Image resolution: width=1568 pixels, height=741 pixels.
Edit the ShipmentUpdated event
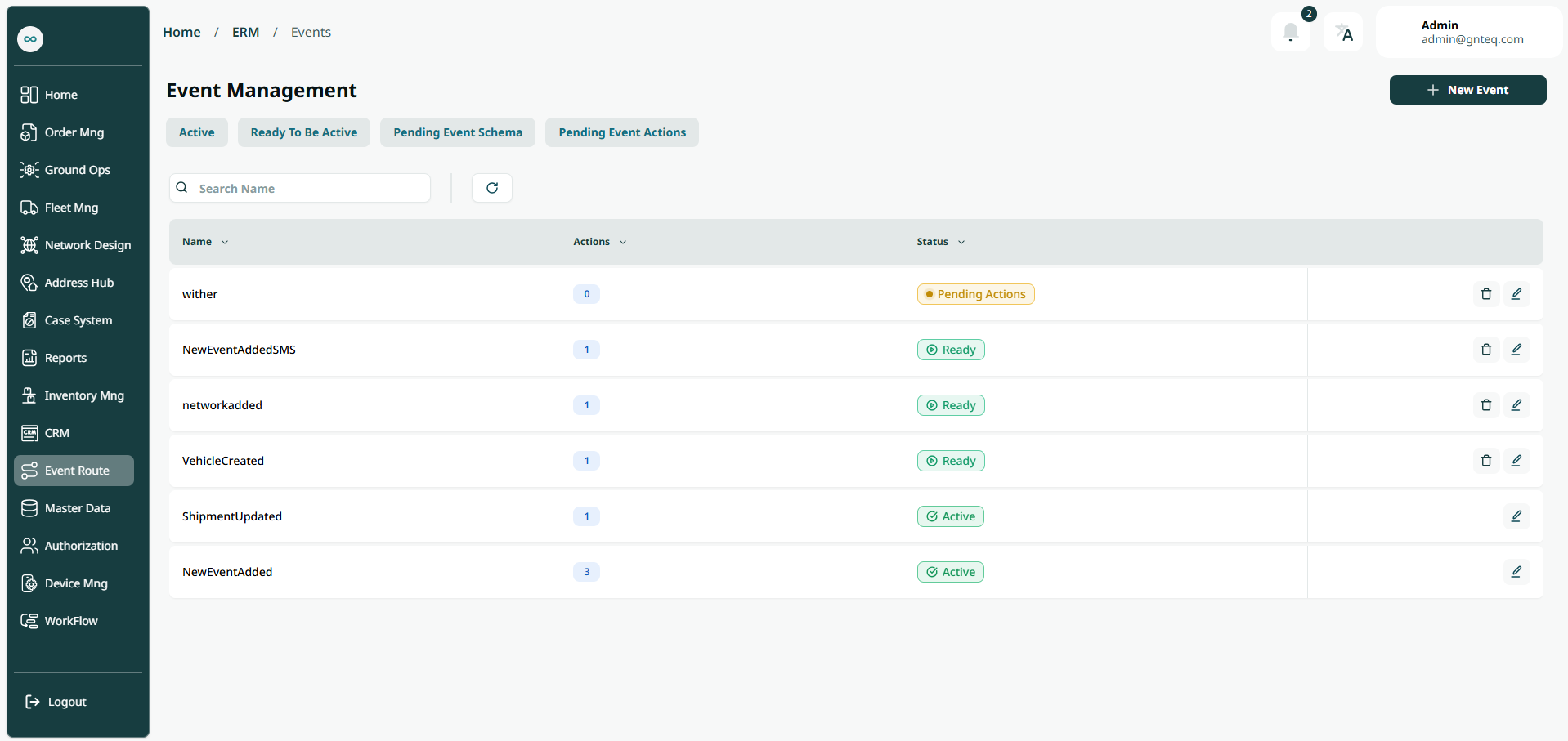pyautogui.click(x=1516, y=516)
